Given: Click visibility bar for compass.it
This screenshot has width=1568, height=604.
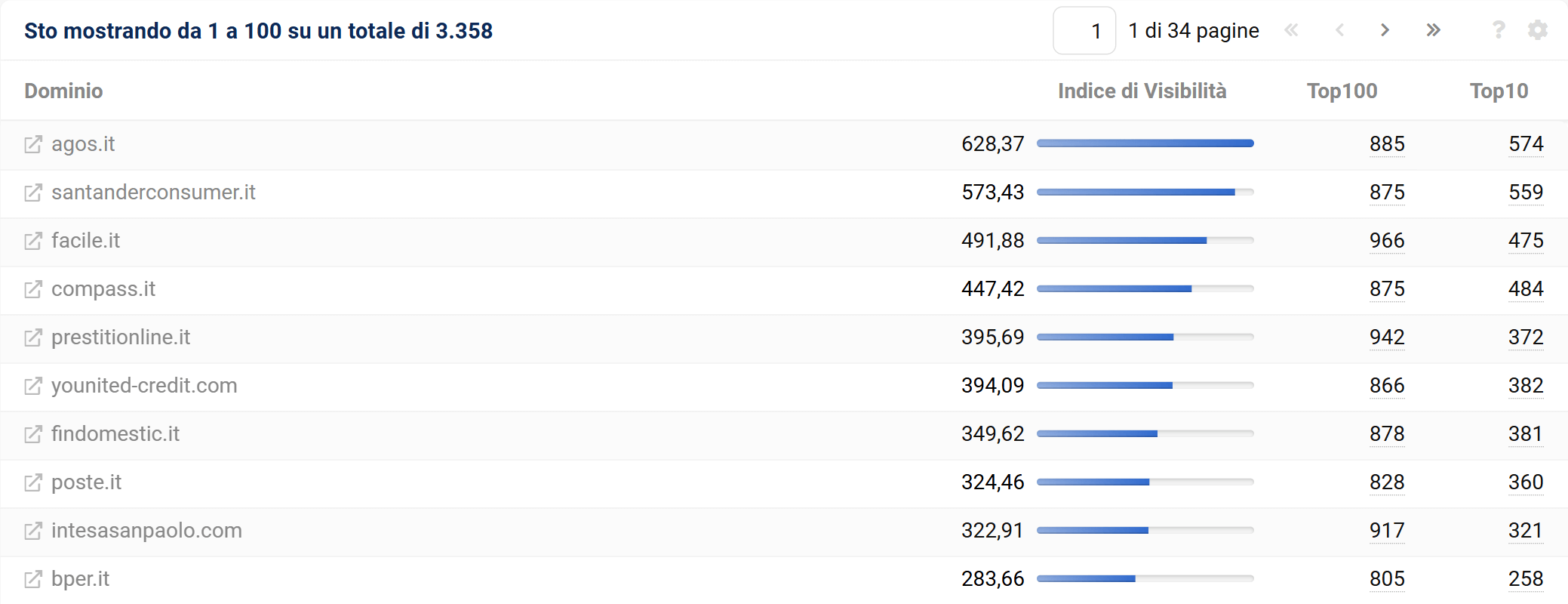Looking at the screenshot, I should pyautogui.click(x=1145, y=289).
